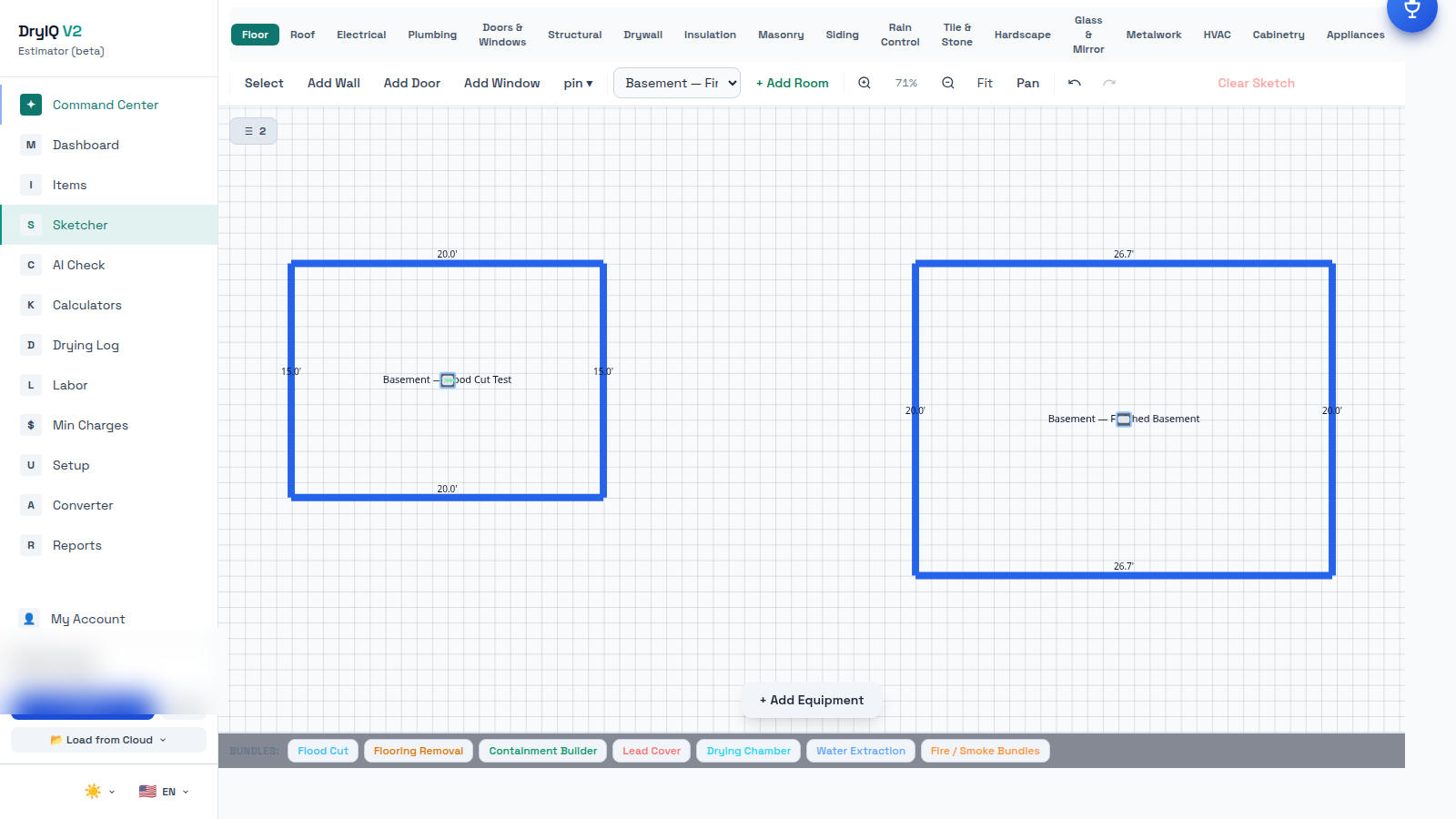Screen dimensions: 1456x819
Task: Switch to the HVAC tab
Action: 1217,35
